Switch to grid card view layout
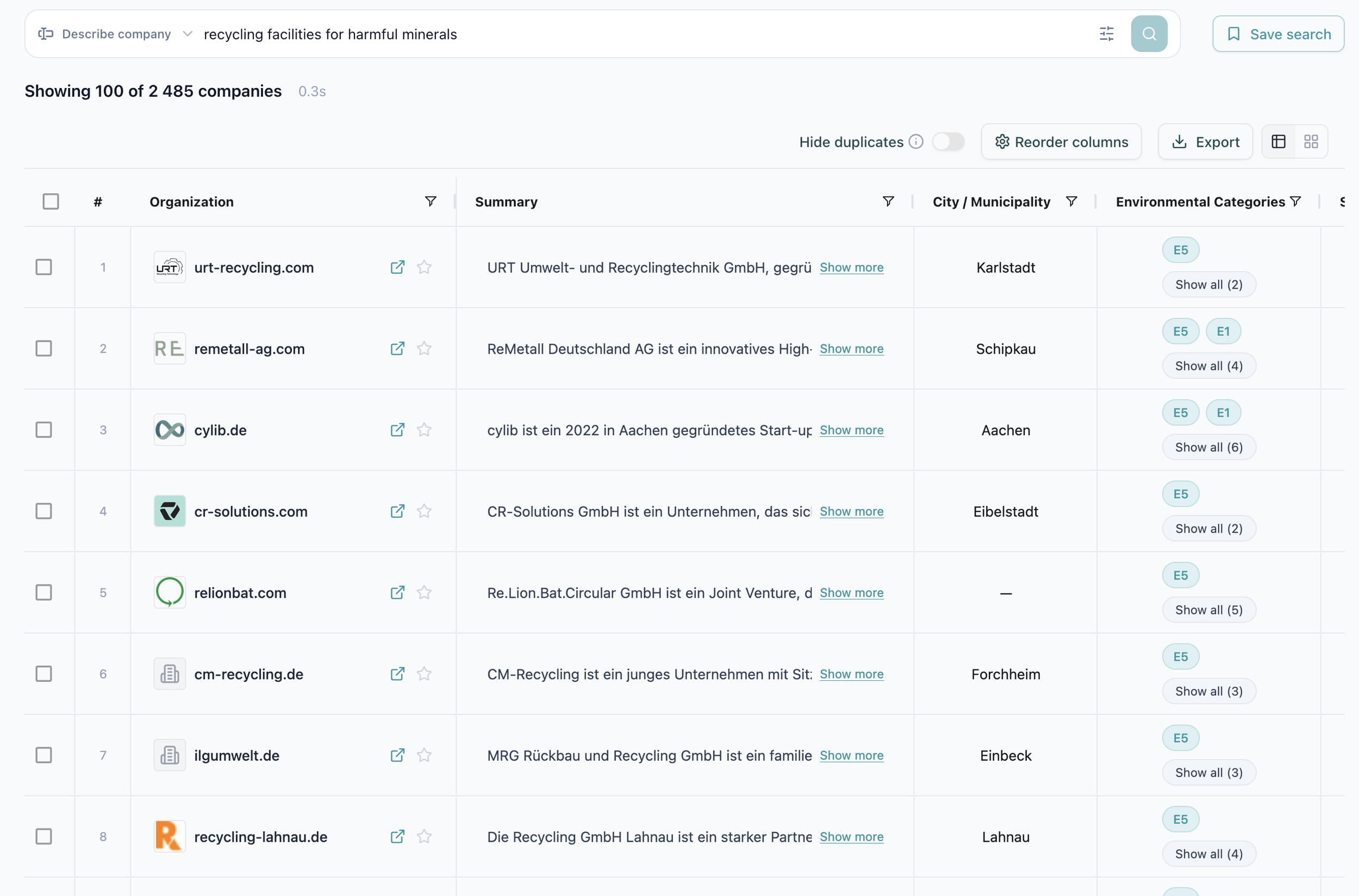The image size is (1359, 896). [x=1311, y=141]
